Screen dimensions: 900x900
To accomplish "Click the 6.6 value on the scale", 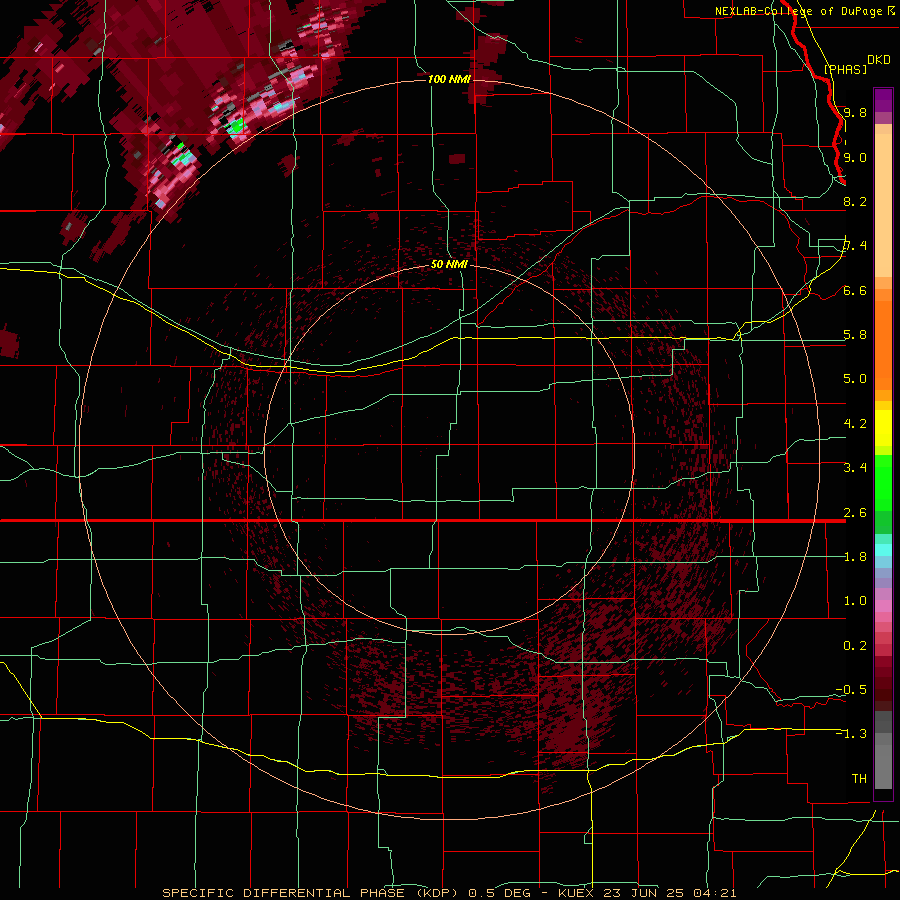I will 855,290.
